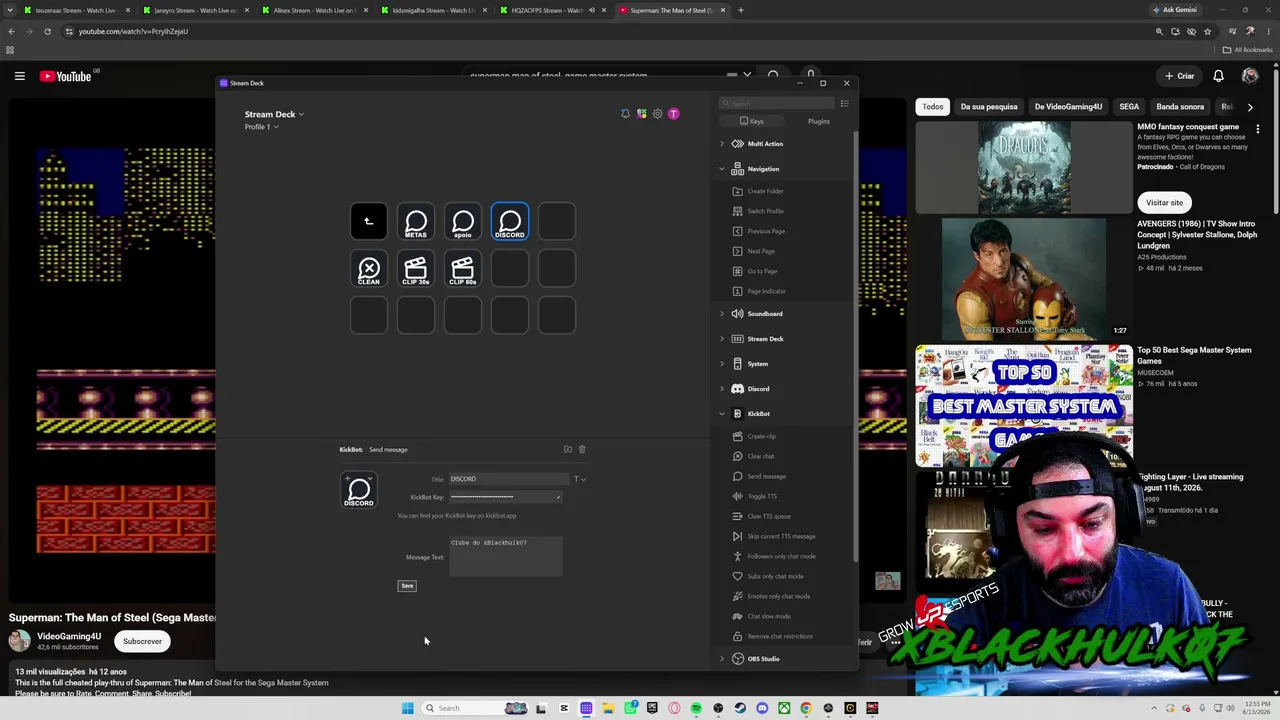Viewport: 1280px width, 720px height.
Task: Open the Windows Start menu
Action: point(407,708)
